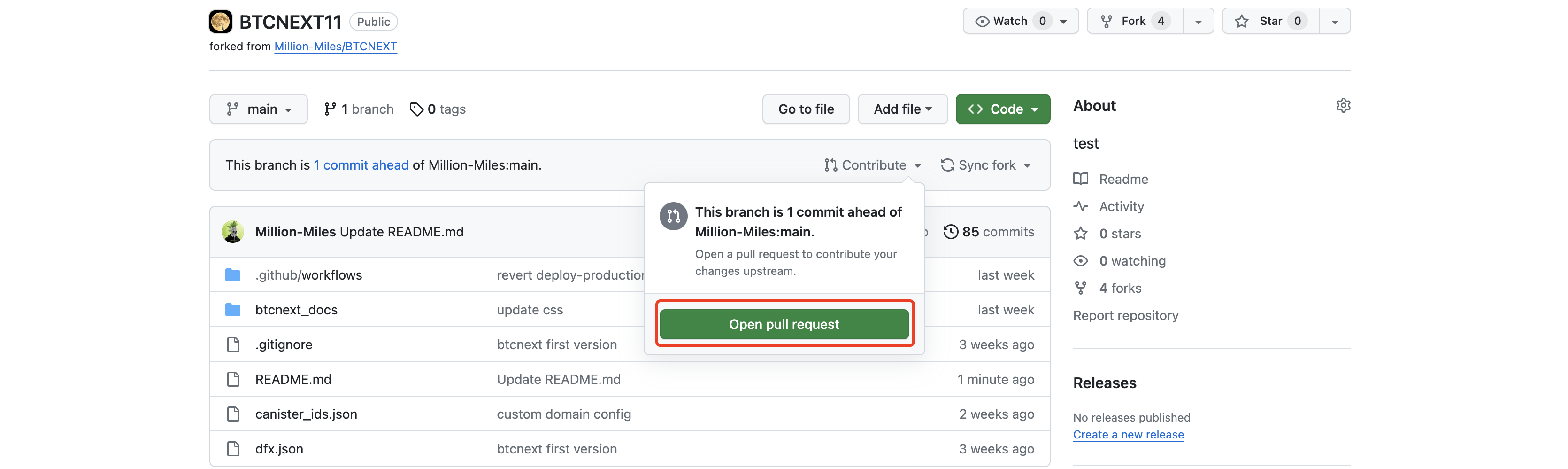Open the btcnext first version commit for dfx.json
This screenshot has width=1568, height=469.
(x=557, y=448)
